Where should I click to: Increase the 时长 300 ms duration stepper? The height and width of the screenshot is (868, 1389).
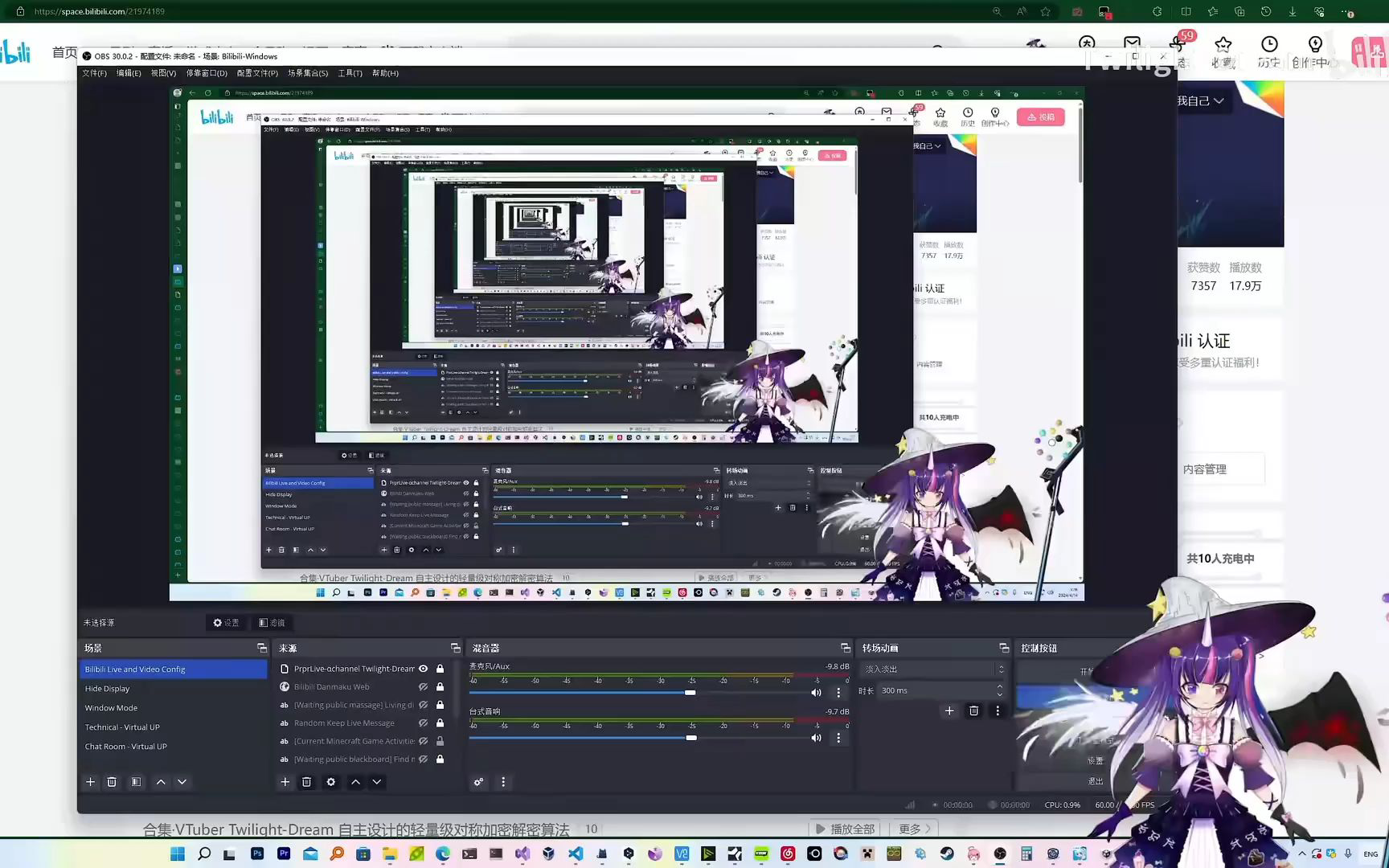pos(1000,686)
